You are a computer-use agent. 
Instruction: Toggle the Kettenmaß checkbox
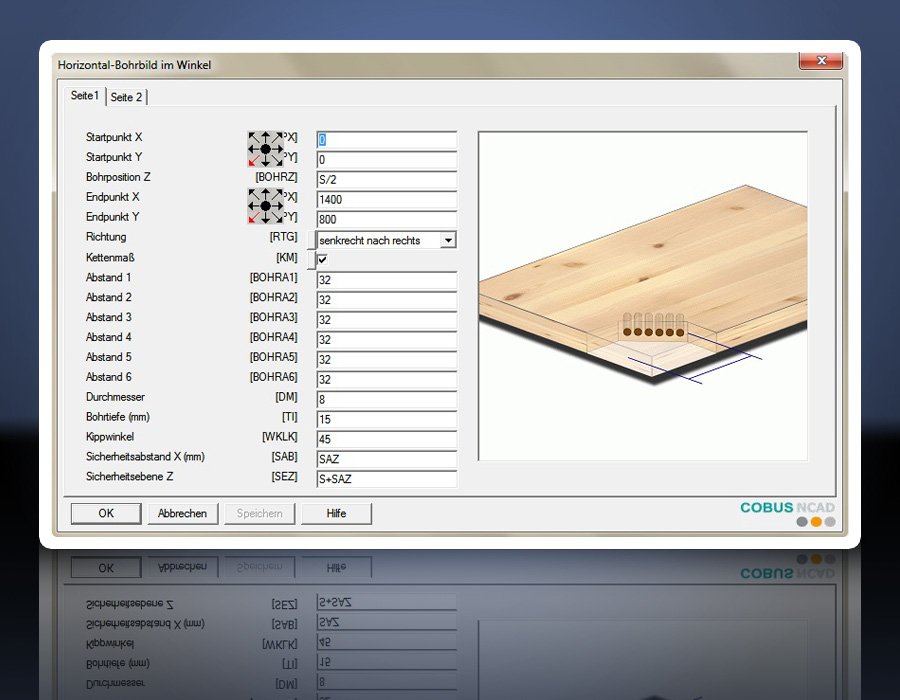(323, 259)
